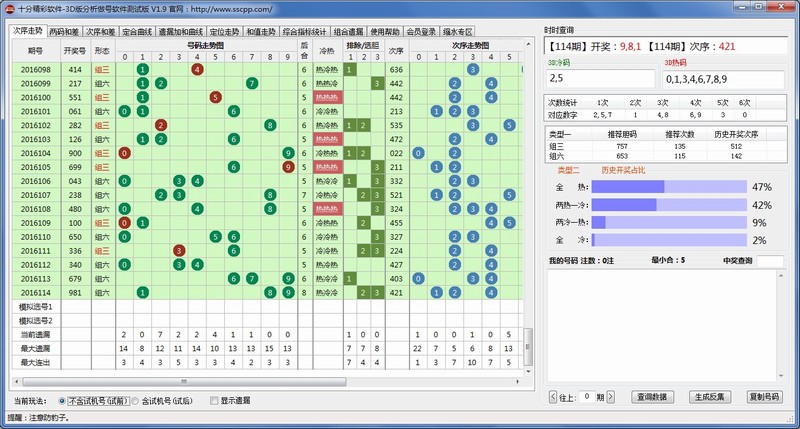Click the red ball 4 in row 2016098
The image size is (800, 429).
[197, 69]
